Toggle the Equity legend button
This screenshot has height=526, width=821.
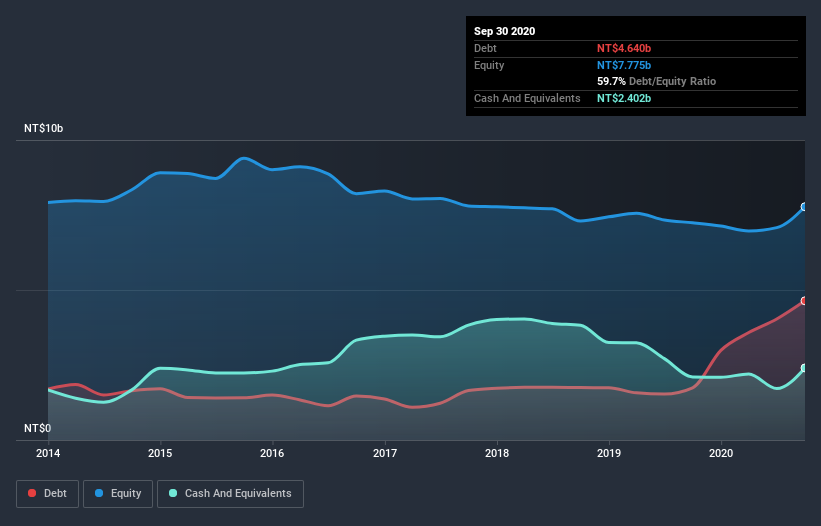point(118,494)
